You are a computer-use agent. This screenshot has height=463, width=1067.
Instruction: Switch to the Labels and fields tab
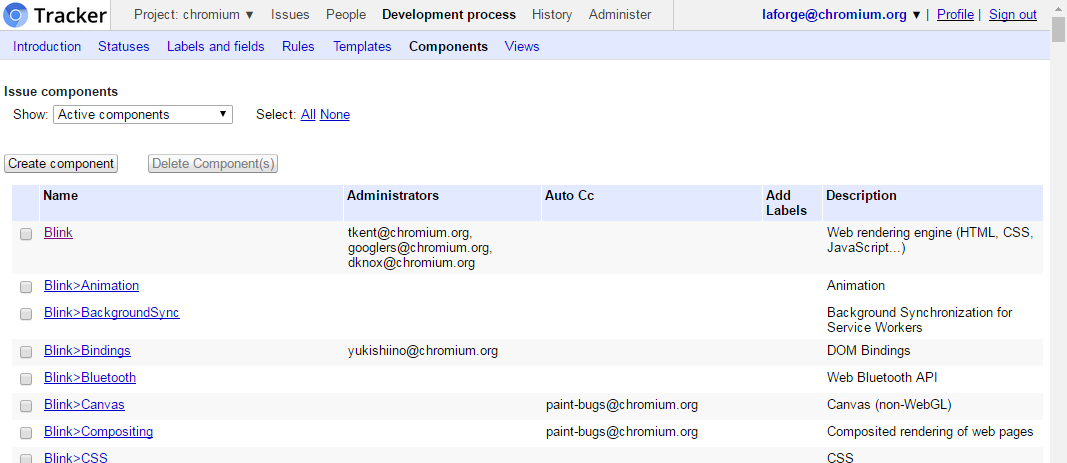(215, 47)
